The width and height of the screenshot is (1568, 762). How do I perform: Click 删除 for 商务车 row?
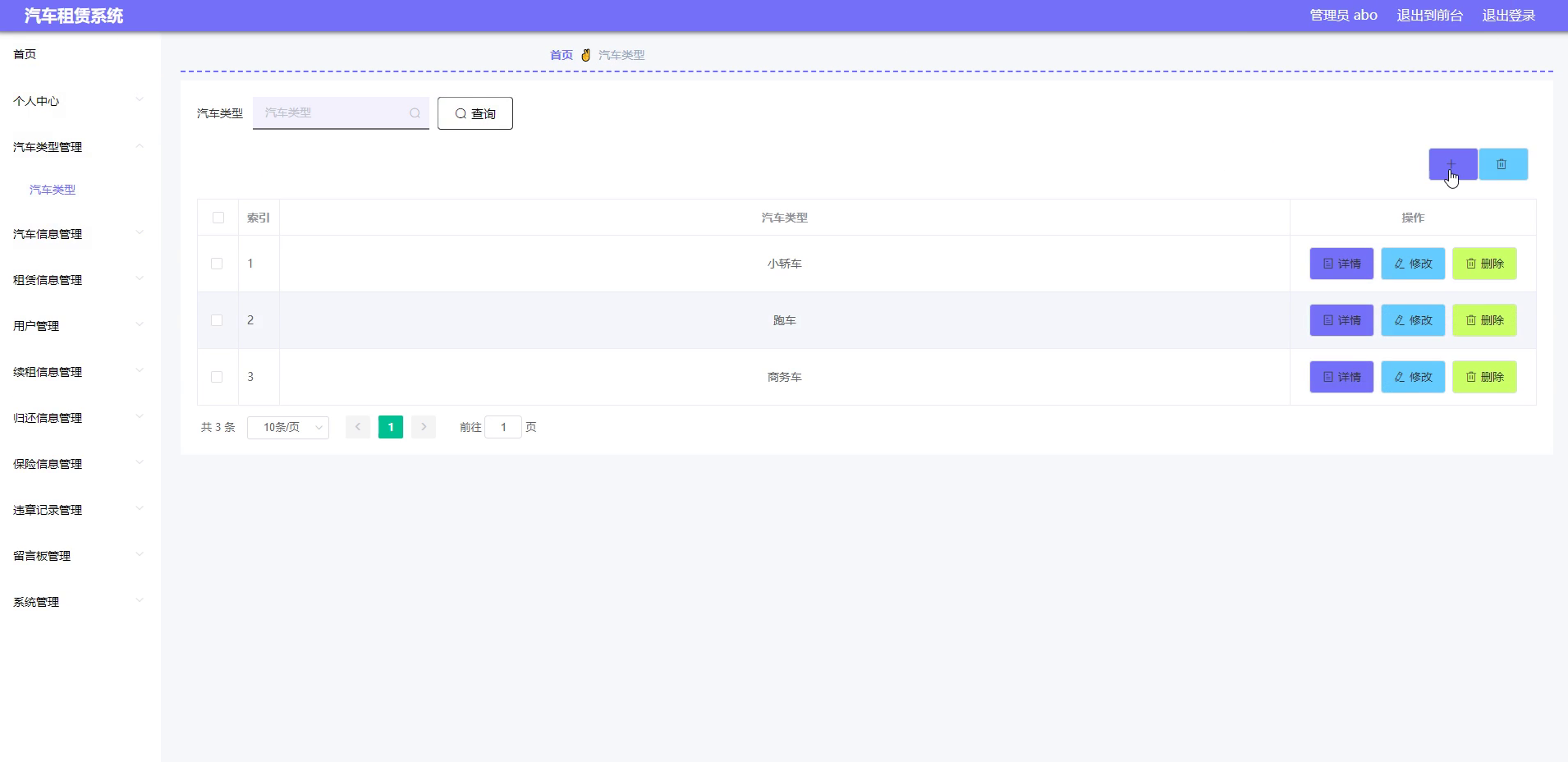(x=1484, y=377)
